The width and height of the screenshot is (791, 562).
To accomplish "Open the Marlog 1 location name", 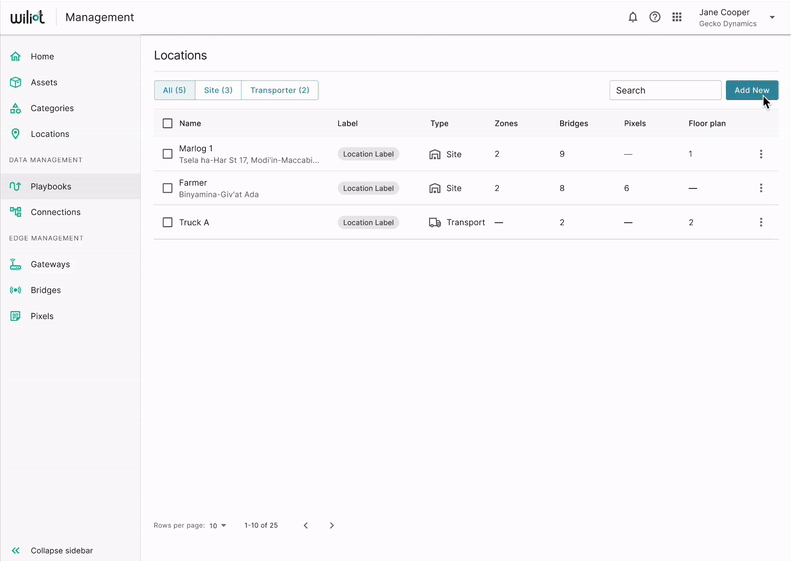I will pos(196,148).
